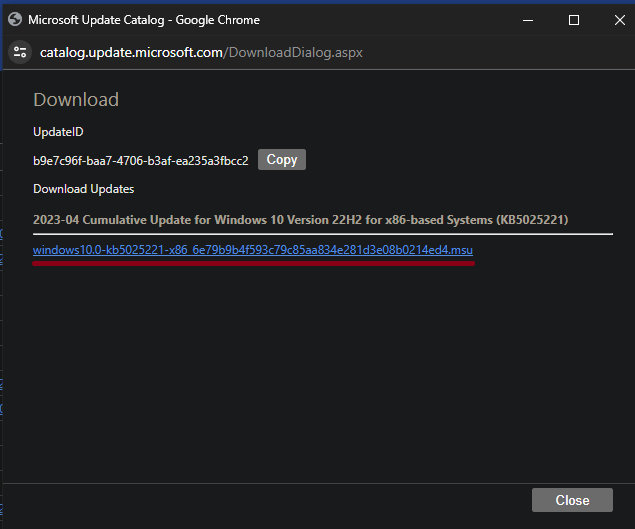Minimize the Chrome popup window
This screenshot has width=635, height=529.
528,20
